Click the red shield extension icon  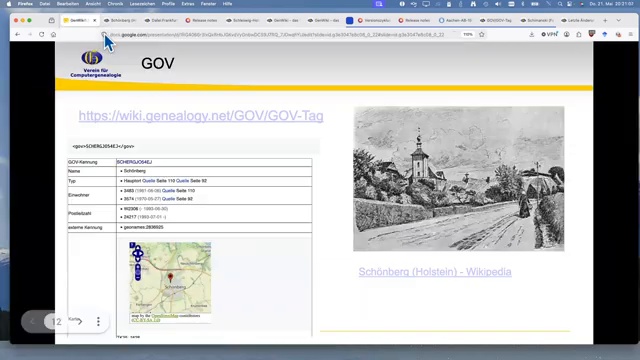591,34
